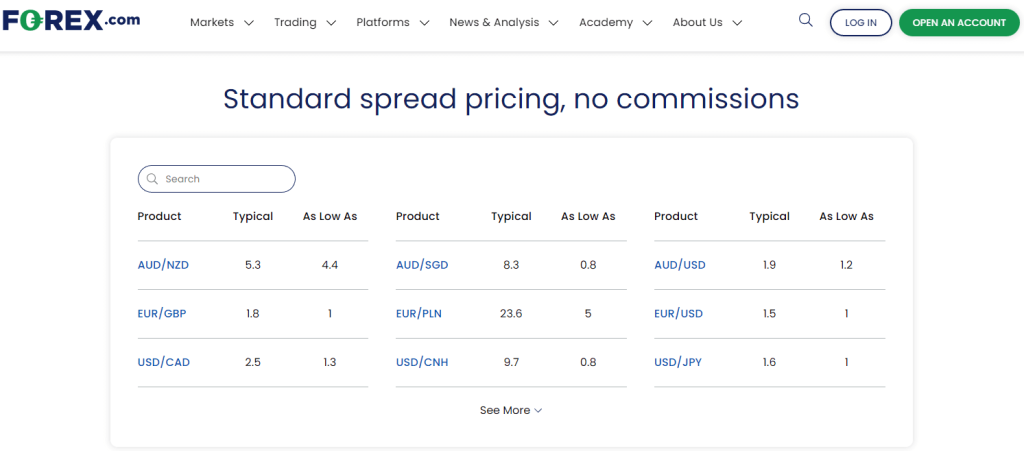Select the 4.4 low spread for AUD/NZD
The height and width of the screenshot is (451, 1024).
(330, 265)
